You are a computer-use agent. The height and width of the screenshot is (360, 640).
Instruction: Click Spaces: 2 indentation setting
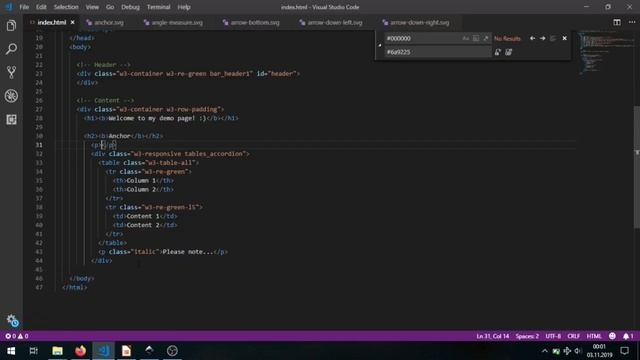(x=527, y=336)
